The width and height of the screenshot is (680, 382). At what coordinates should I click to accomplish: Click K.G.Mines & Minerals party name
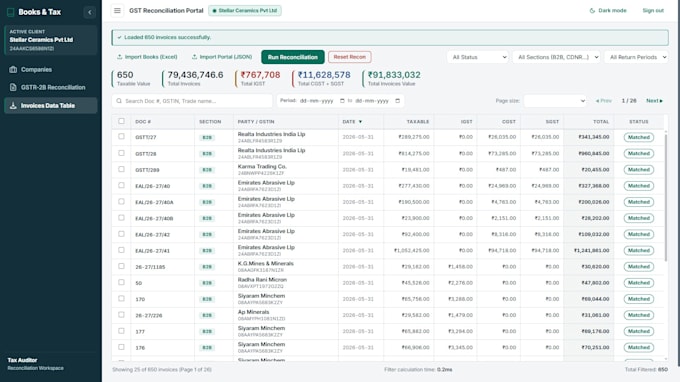point(265,264)
